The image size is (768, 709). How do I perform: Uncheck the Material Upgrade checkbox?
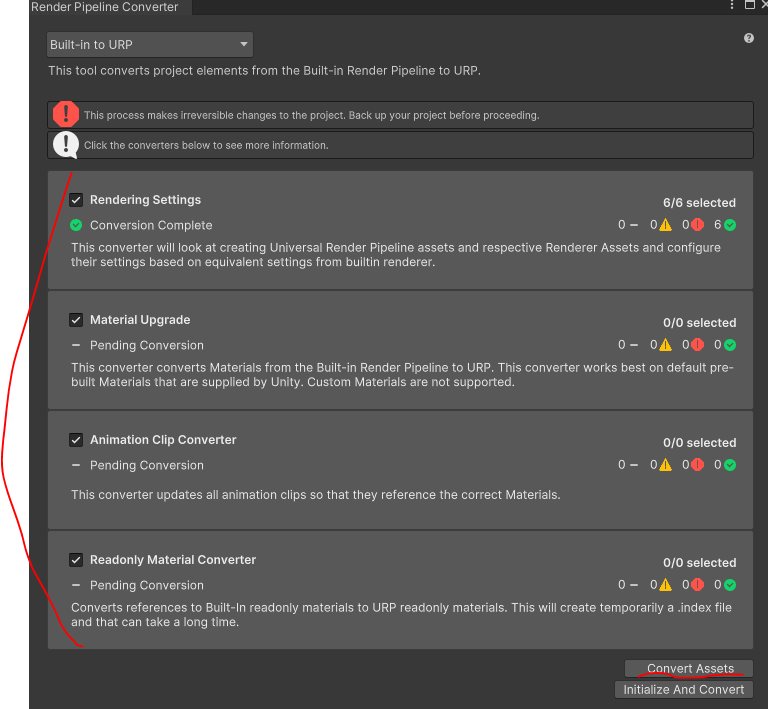coord(76,320)
